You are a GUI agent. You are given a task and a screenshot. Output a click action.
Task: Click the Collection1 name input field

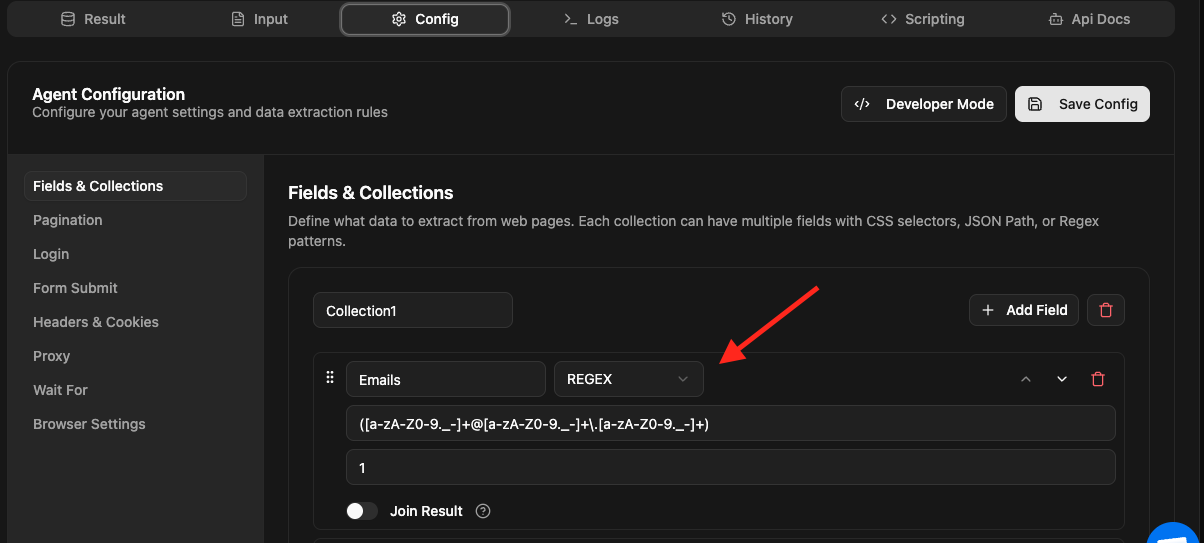(x=412, y=310)
